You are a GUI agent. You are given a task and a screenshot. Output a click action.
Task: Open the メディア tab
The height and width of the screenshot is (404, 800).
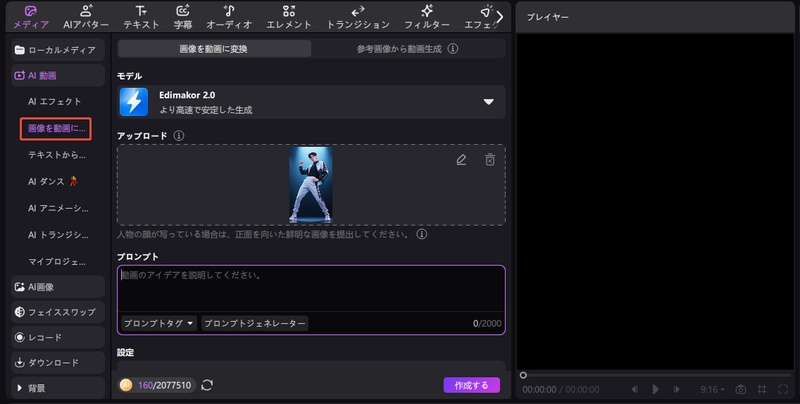[31, 17]
